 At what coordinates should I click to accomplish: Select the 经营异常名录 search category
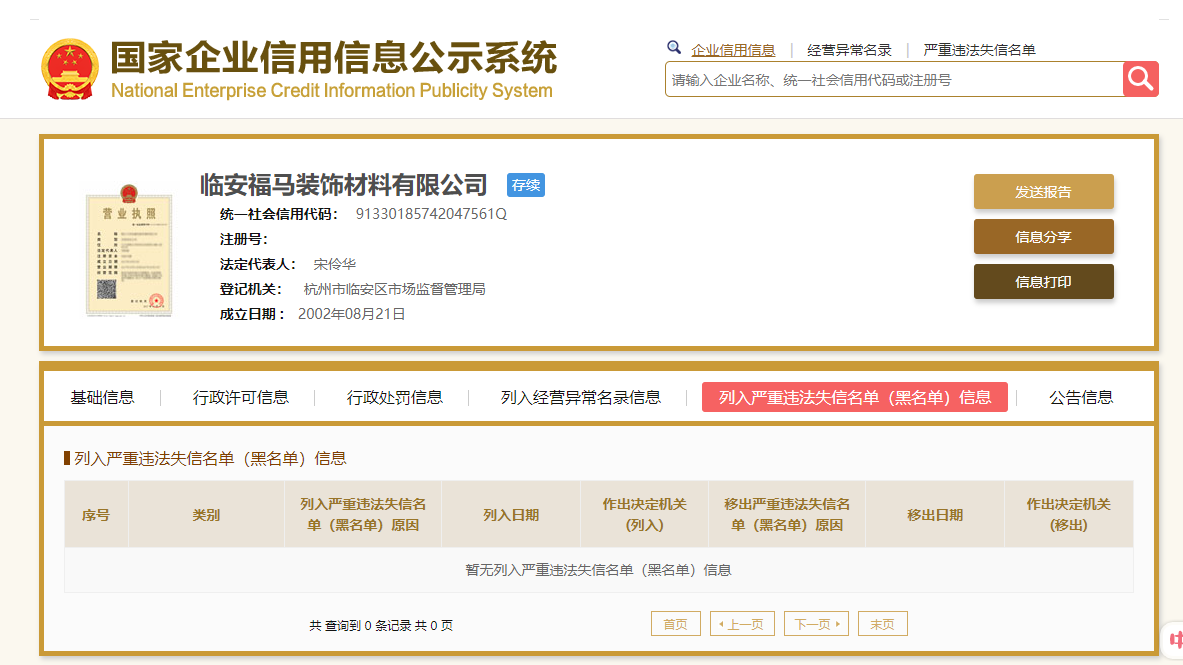[849, 50]
